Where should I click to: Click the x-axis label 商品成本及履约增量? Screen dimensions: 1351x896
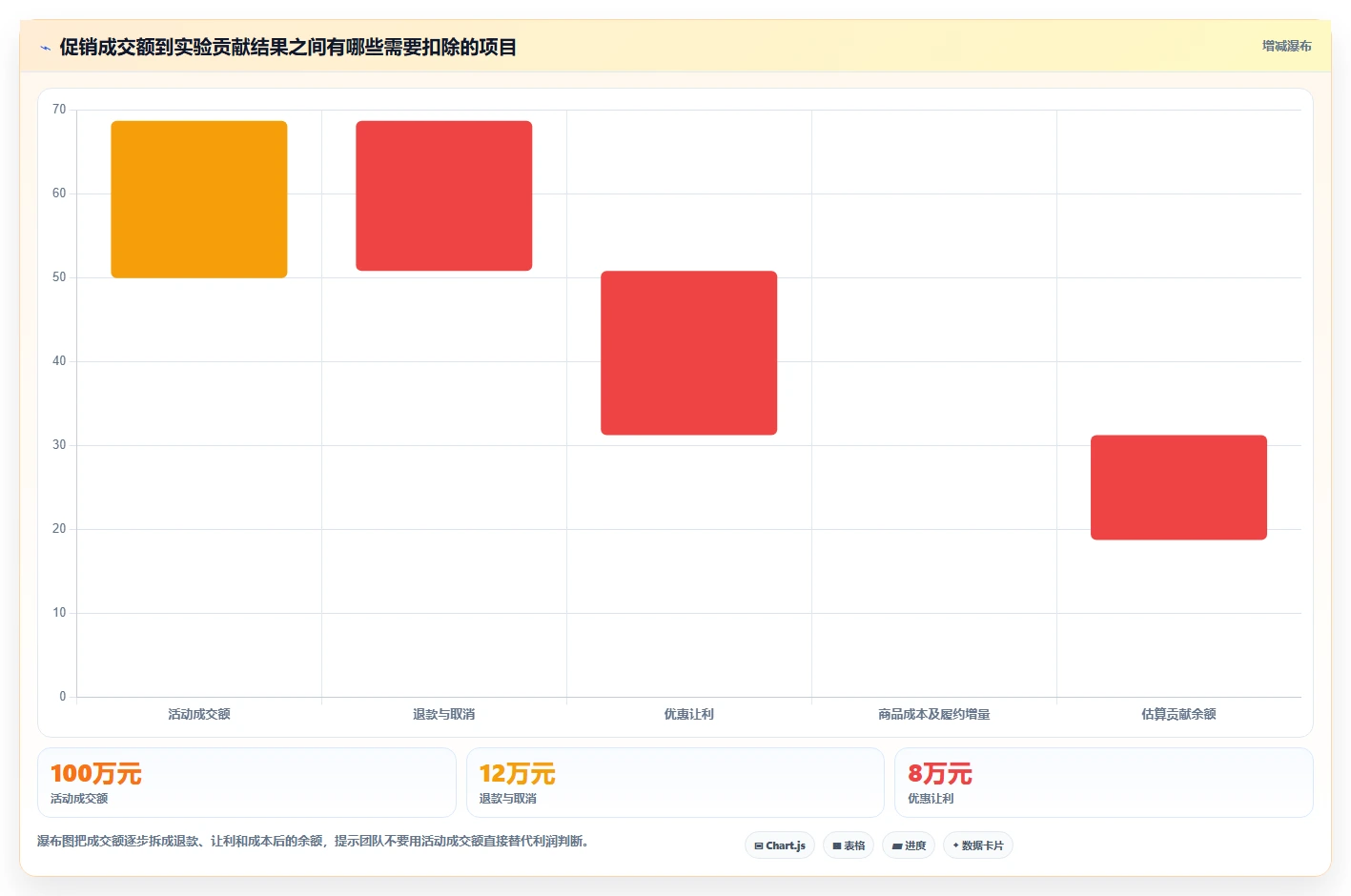pyautogui.click(x=934, y=714)
